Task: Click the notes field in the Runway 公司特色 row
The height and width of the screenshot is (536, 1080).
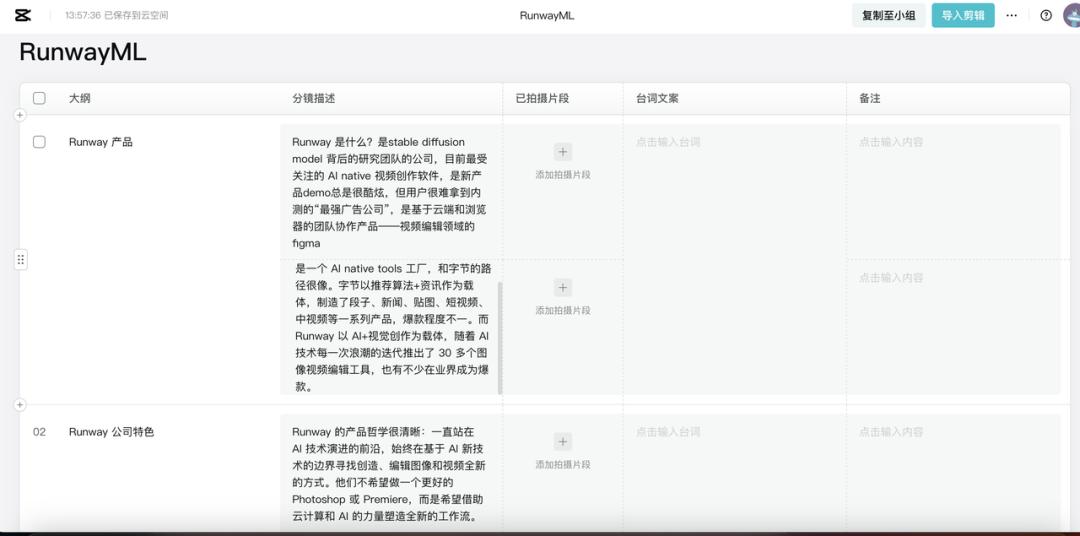Action: [x=954, y=473]
